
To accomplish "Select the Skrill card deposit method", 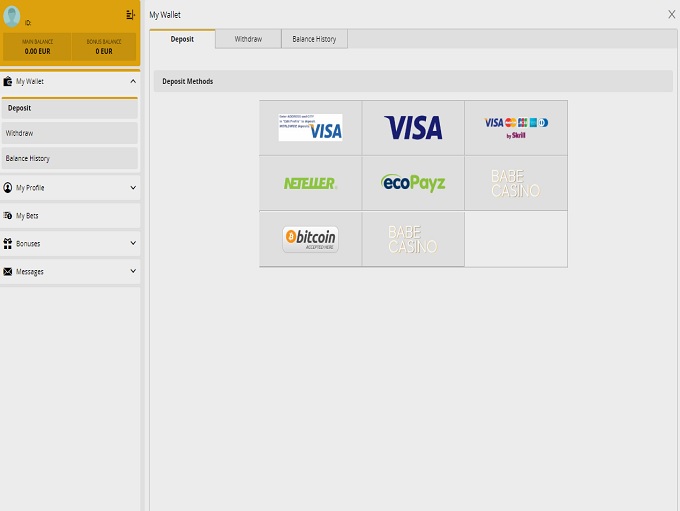I will point(516,127).
